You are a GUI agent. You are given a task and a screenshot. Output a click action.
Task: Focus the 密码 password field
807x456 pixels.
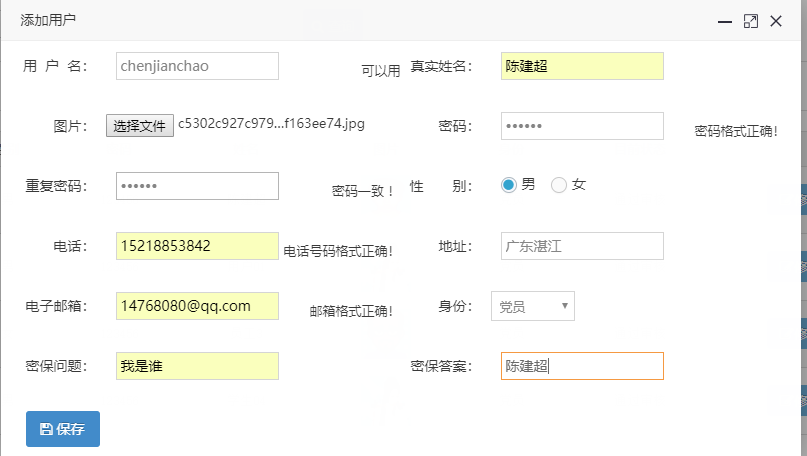[x=582, y=126]
